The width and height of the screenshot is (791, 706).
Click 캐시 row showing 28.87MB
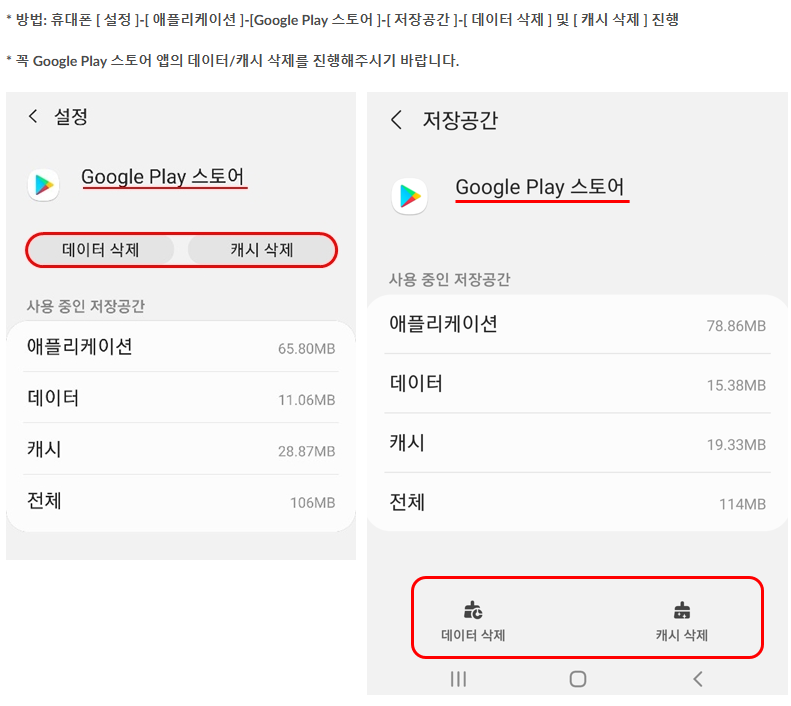click(181, 449)
